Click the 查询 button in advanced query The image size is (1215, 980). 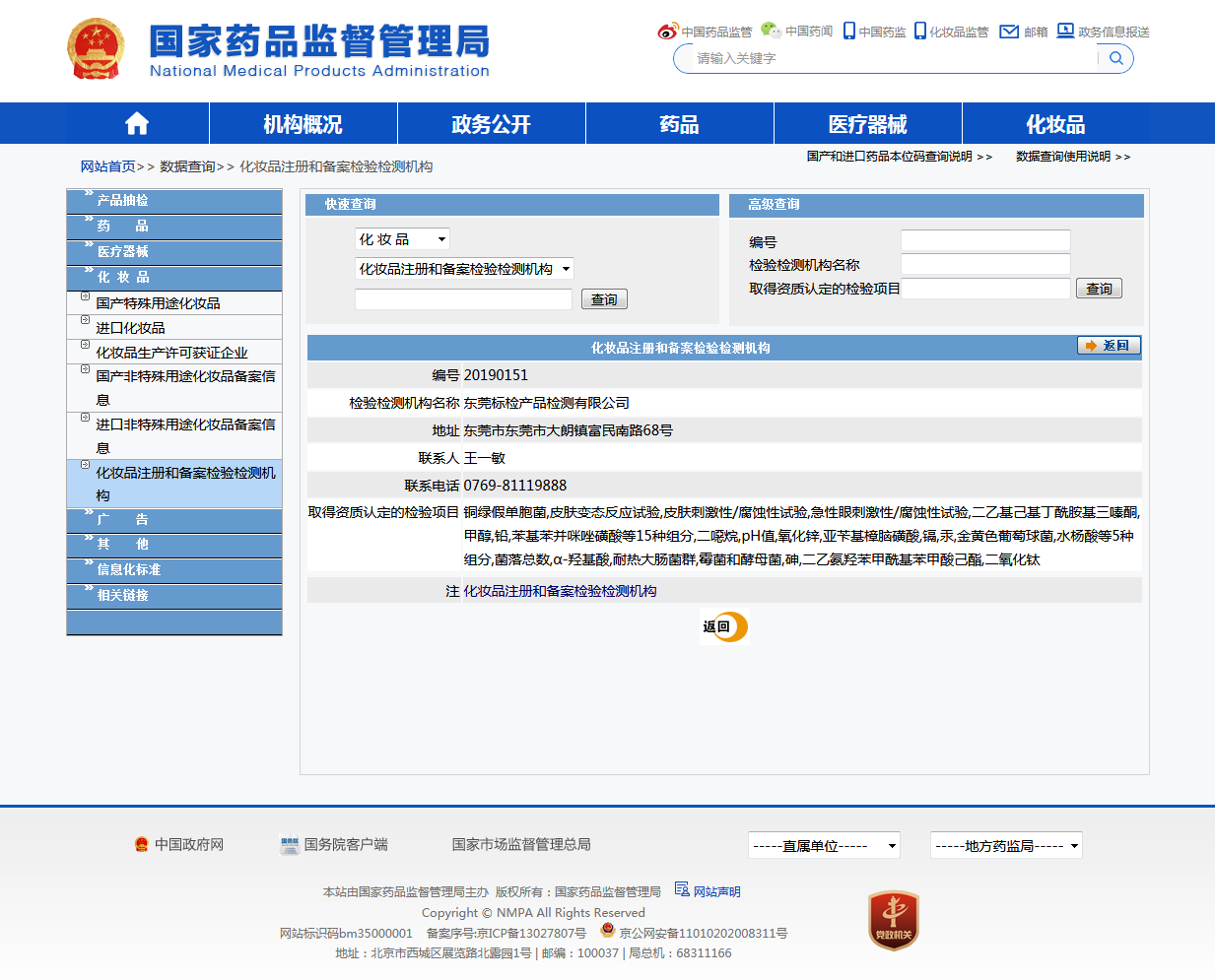pyautogui.click(x=1099, y=289)
